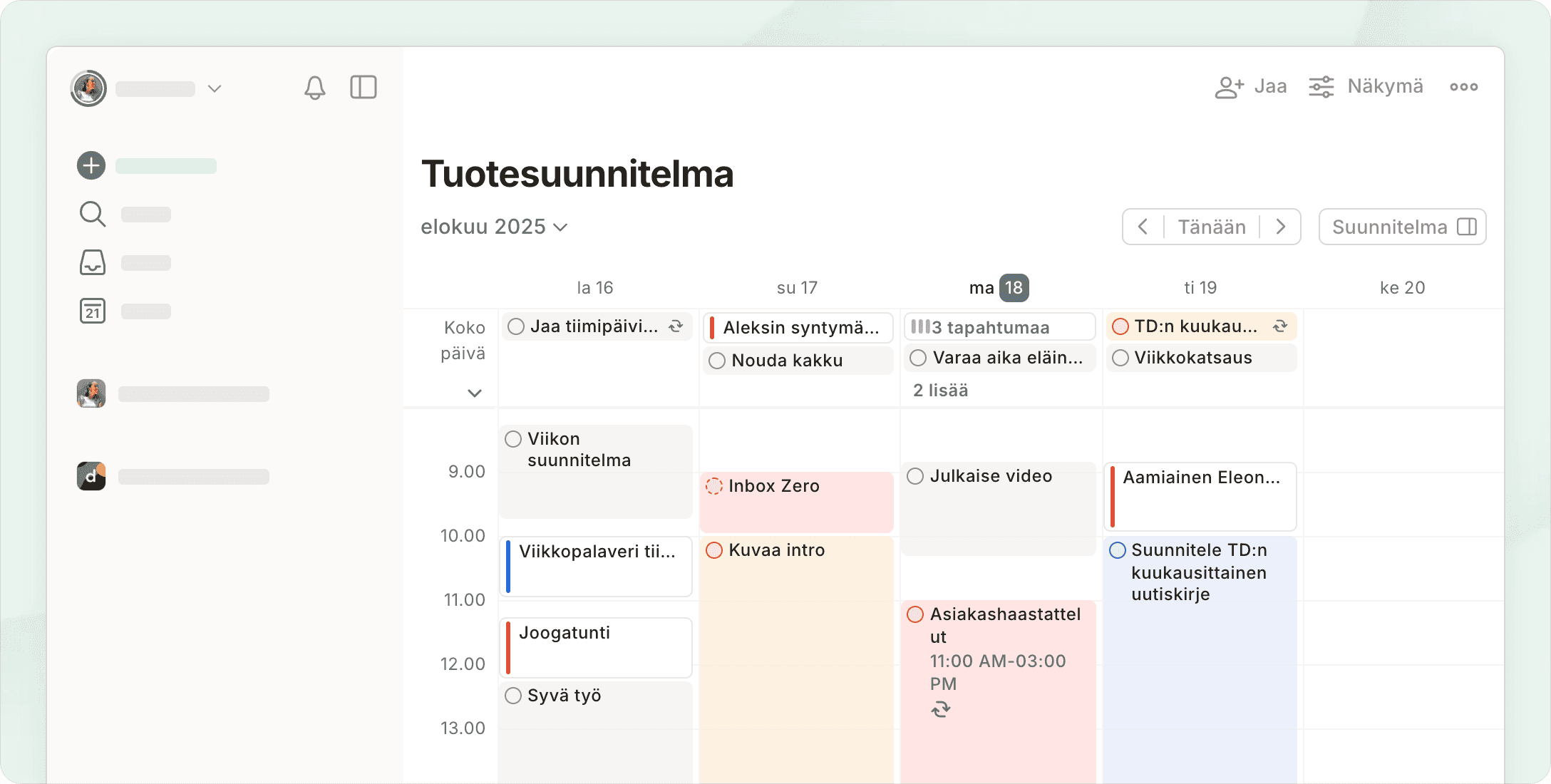This screenshot has height=784, width=1551.
Task: Go to the next week arrow
Action: click(x=1281, y=227)
